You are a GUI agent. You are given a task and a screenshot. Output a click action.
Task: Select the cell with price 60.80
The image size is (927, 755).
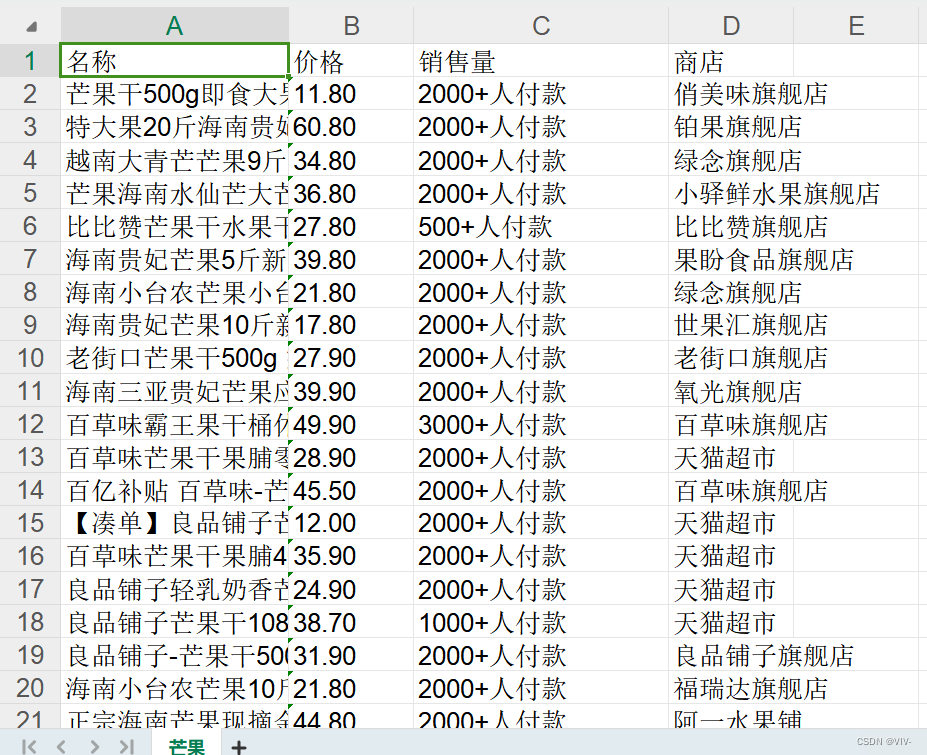pos(351,127)
